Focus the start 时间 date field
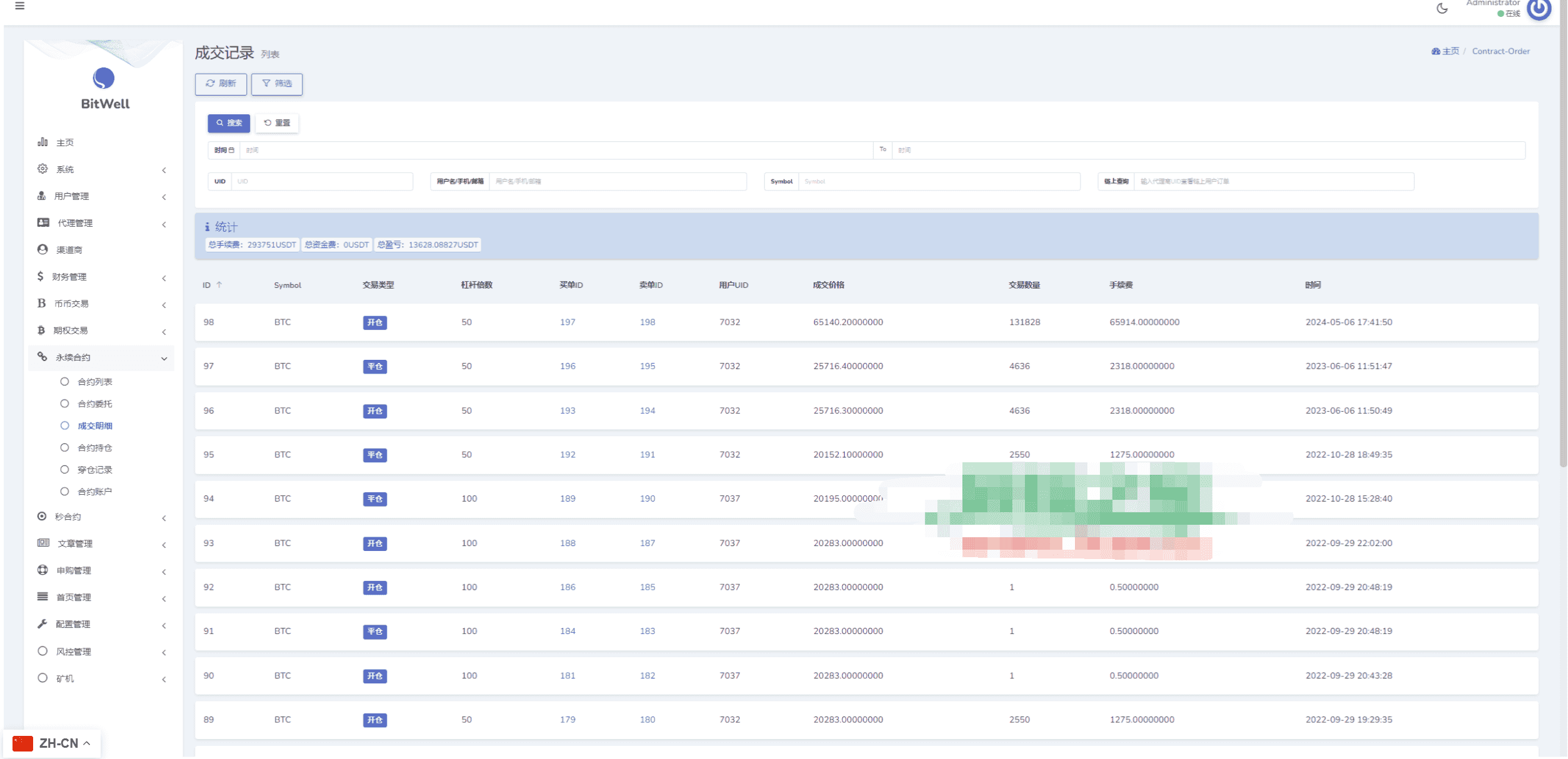Viewport: 1568px width, 759px height. click(x=556, y=150)
